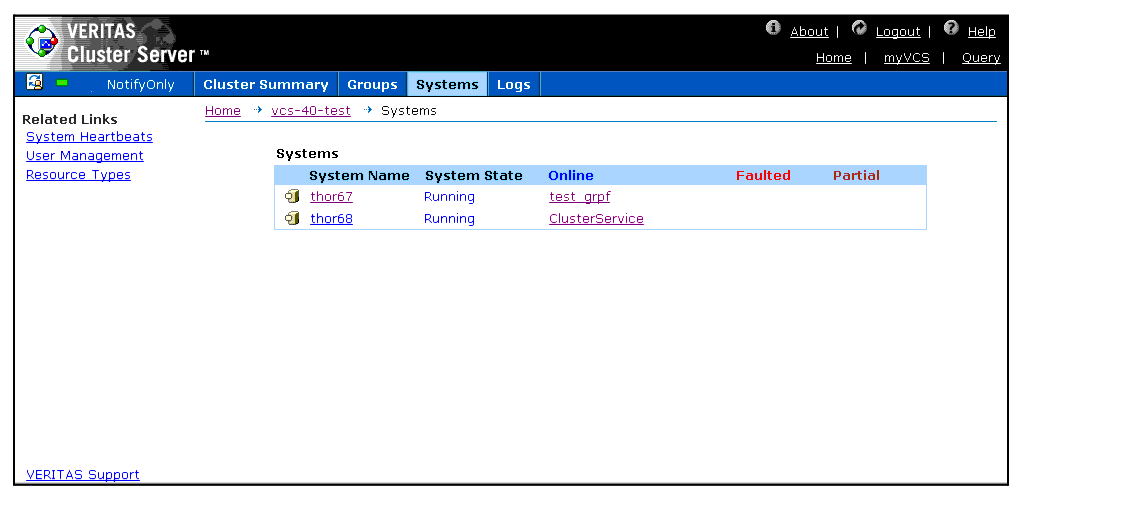
Task: Open the test_grpf online group link
Action: tap(579, 197)
